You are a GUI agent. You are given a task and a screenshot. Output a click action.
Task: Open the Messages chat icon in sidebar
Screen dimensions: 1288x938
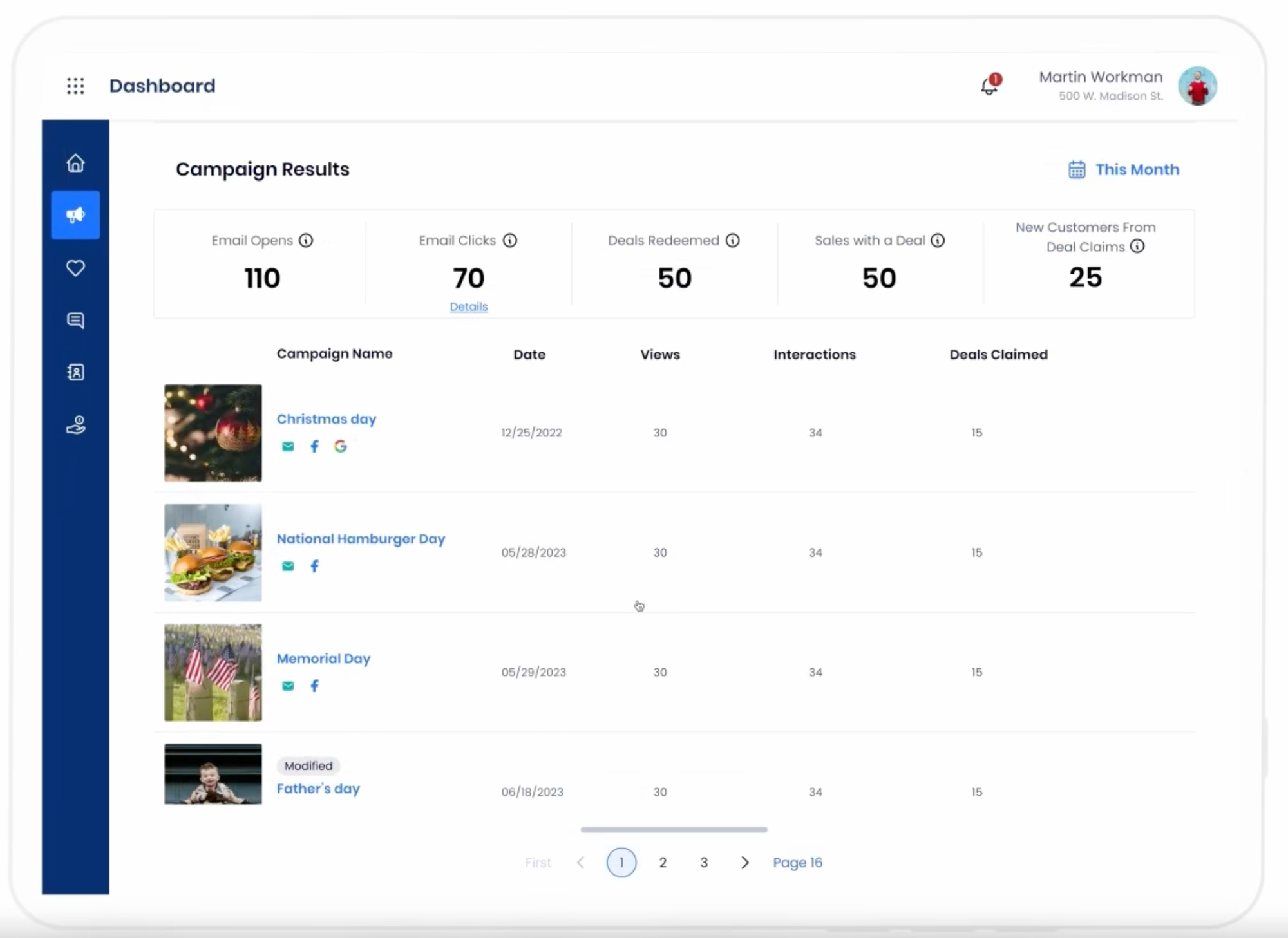75,320
